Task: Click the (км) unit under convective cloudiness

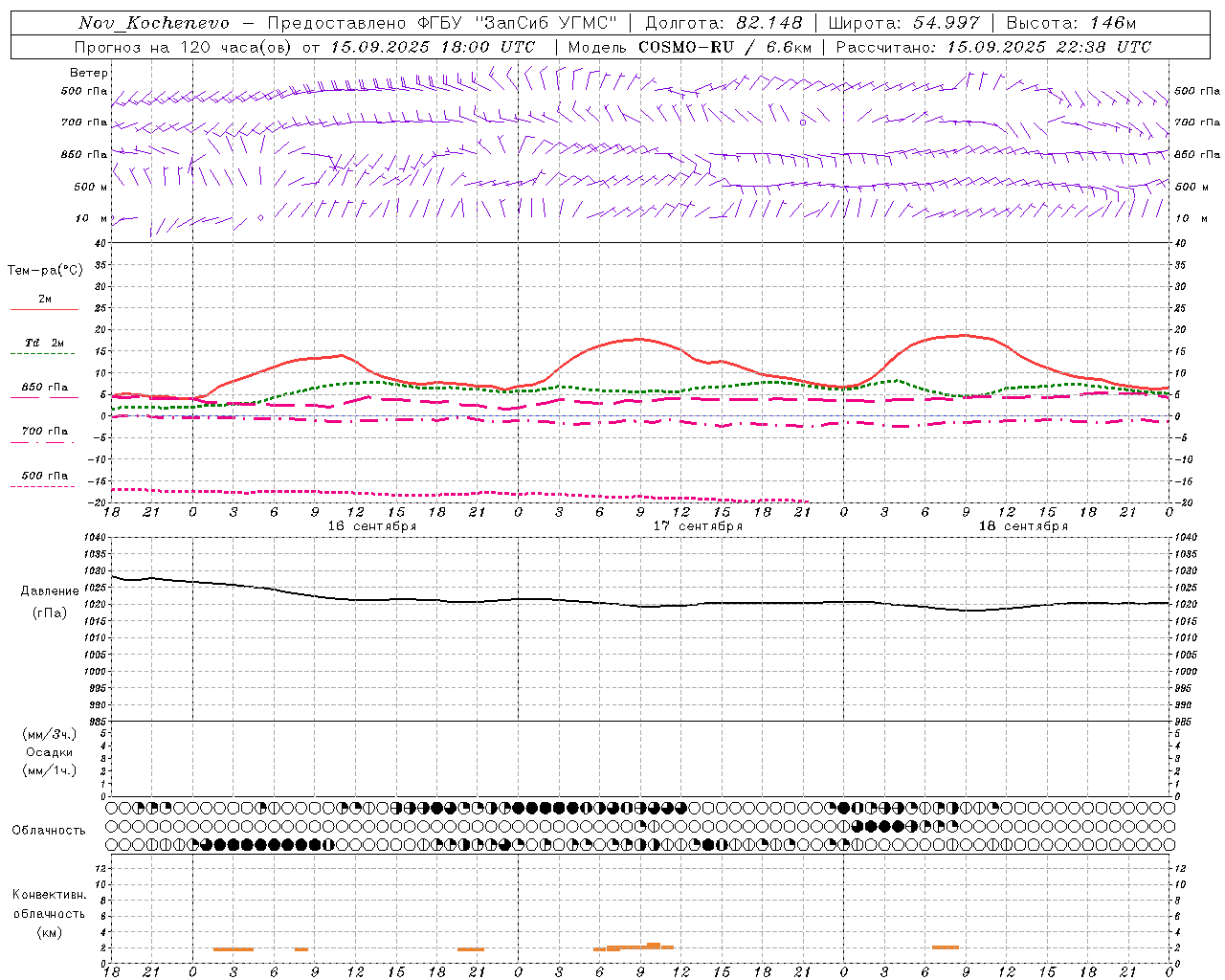Action: (x=49, y=932)
